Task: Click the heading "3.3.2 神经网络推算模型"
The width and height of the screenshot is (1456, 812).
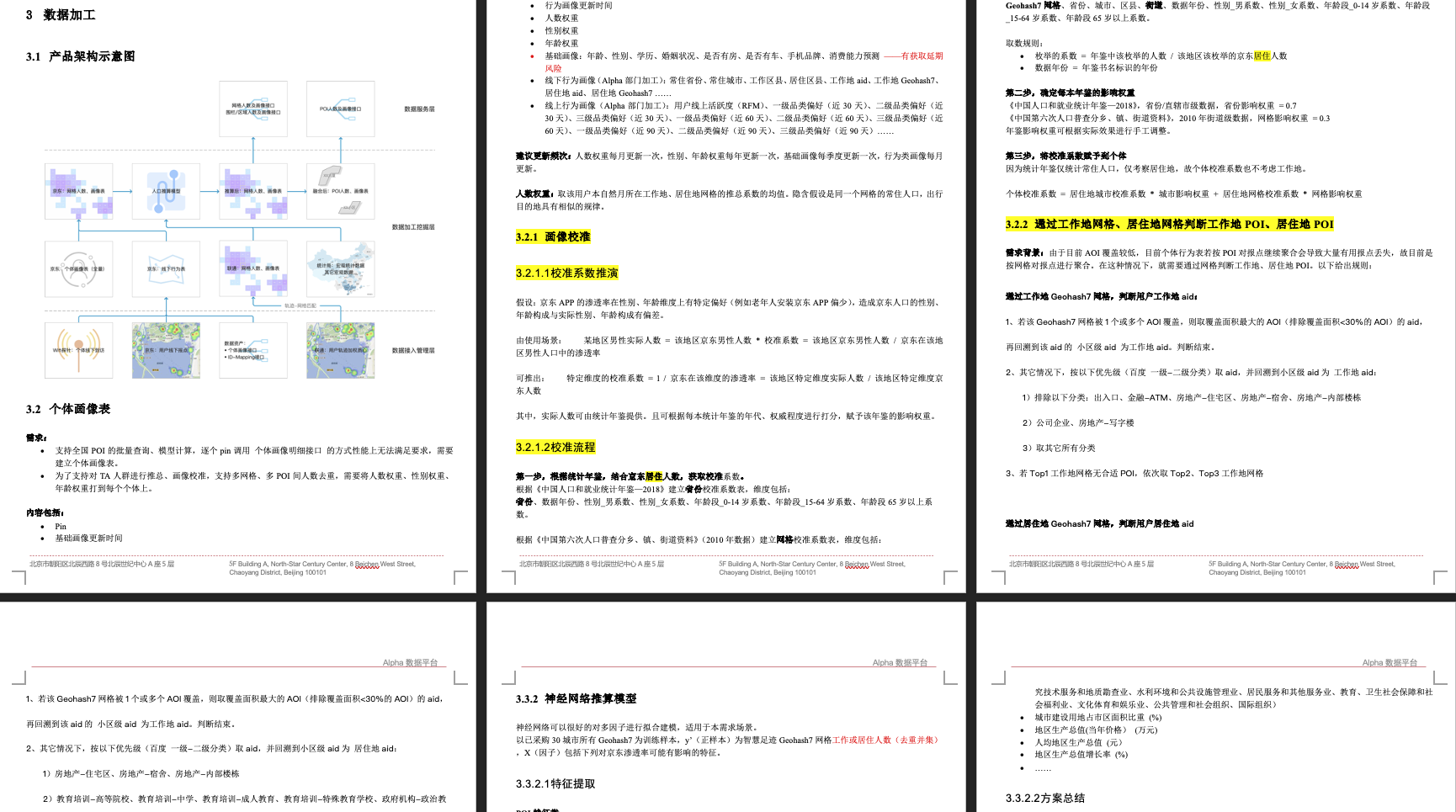Action: tap(577, 699)
